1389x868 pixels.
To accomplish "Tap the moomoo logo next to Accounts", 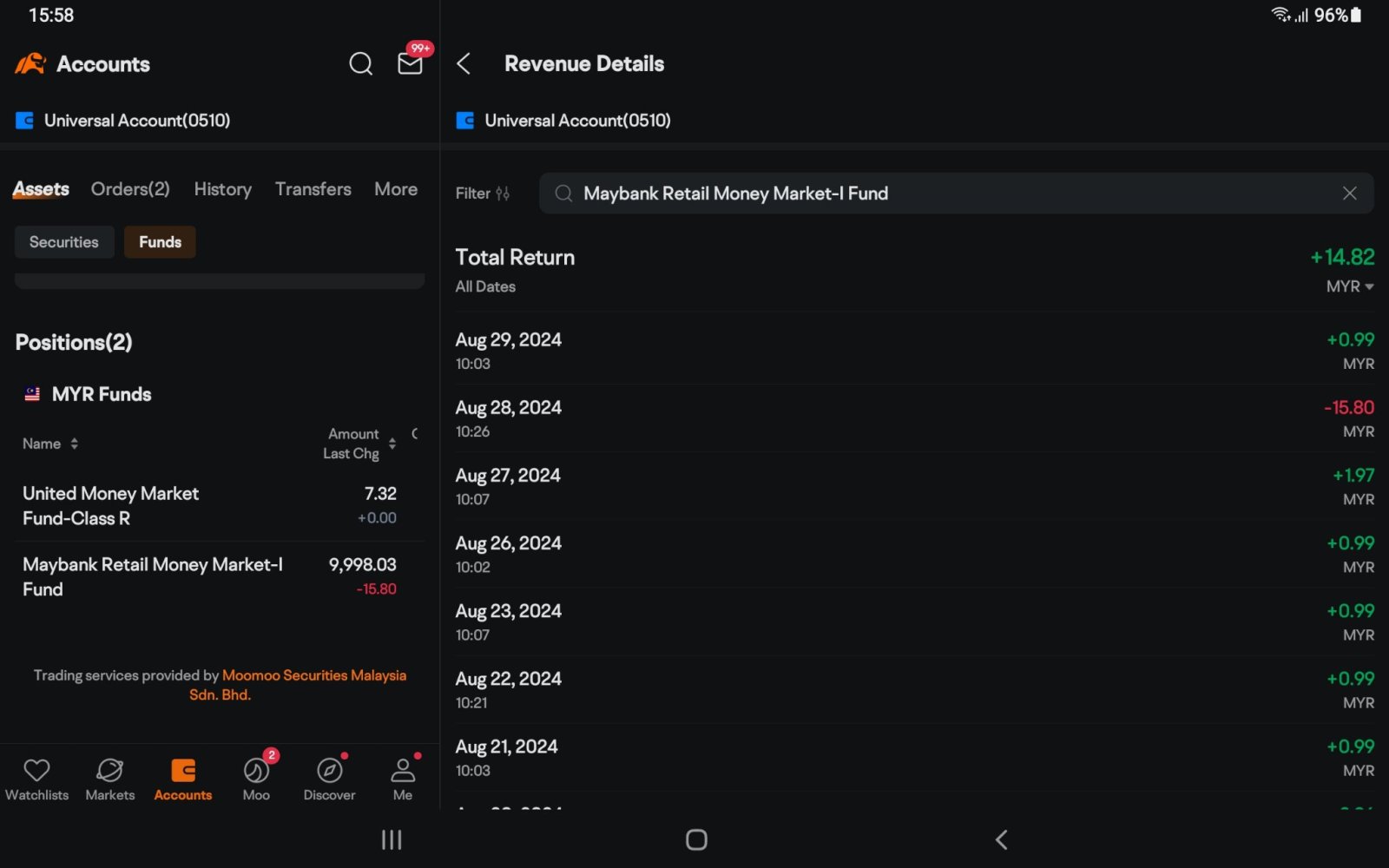I will pyautogui.click(x=30, y=63).
